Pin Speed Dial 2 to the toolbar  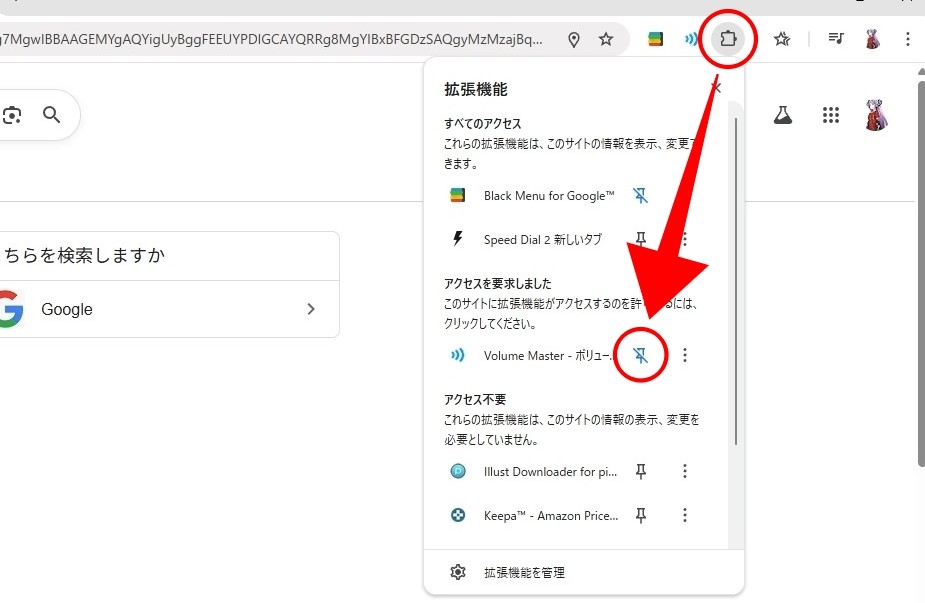641,239
